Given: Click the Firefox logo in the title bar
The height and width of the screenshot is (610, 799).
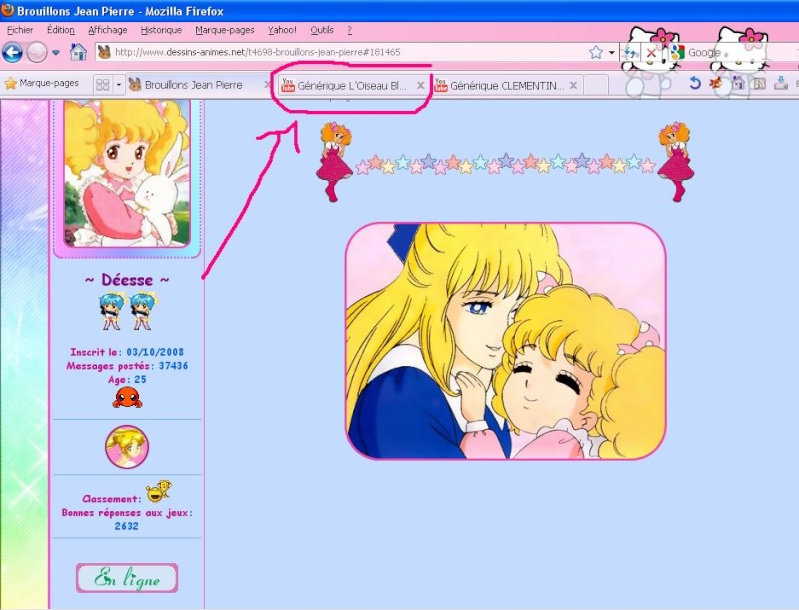Looking at the screenshot, I should click(8, 10).
